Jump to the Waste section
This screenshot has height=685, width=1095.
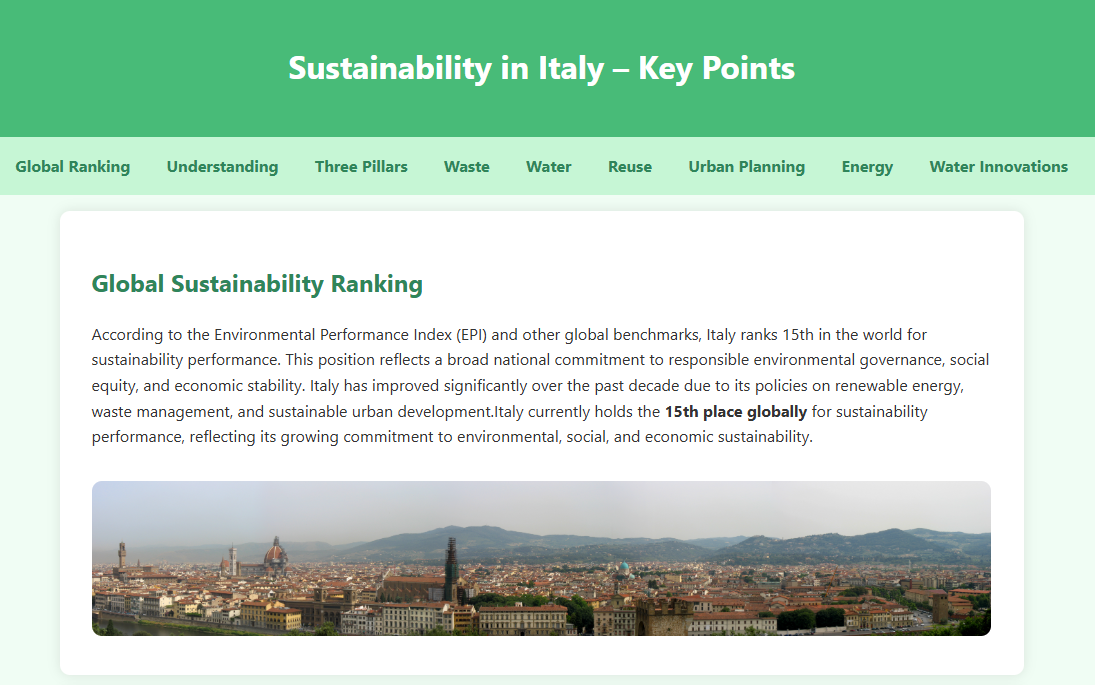(x=466, y=167)
